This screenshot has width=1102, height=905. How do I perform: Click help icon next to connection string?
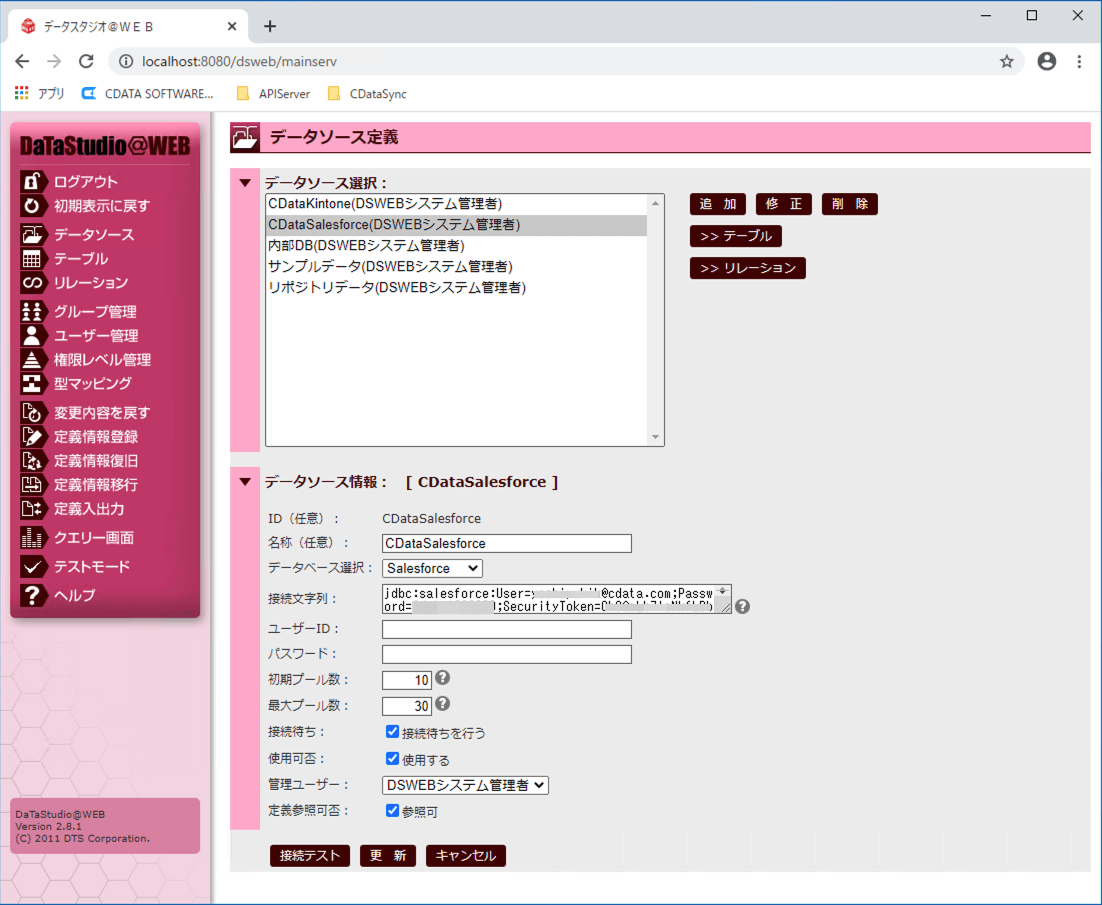742,606
